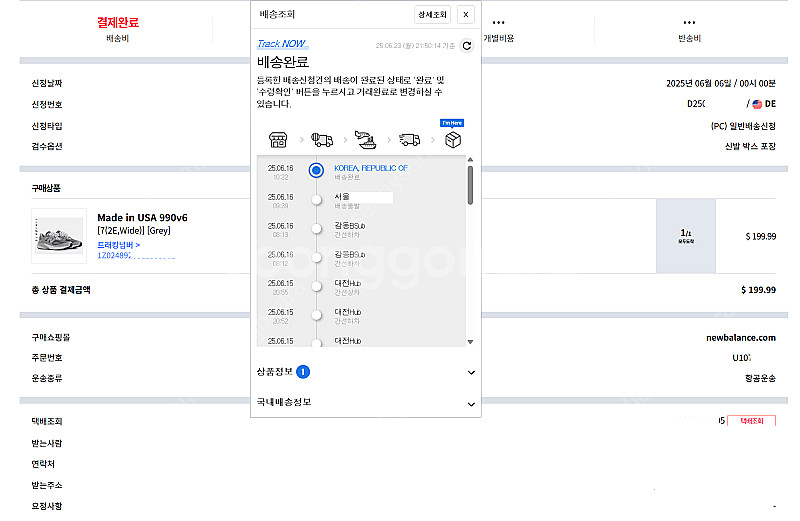Close the 배송조회 popup with X
The width and height of the screenshot is (800, 521).
(x=465, y=15)
